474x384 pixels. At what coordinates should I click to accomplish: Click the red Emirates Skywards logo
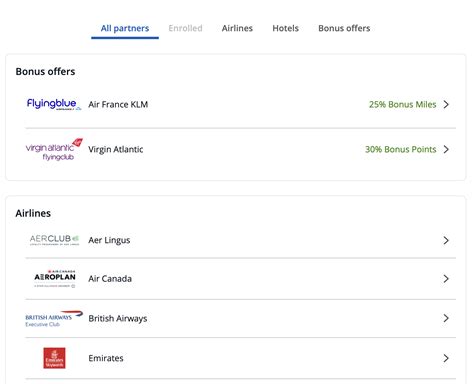[54, 358]
